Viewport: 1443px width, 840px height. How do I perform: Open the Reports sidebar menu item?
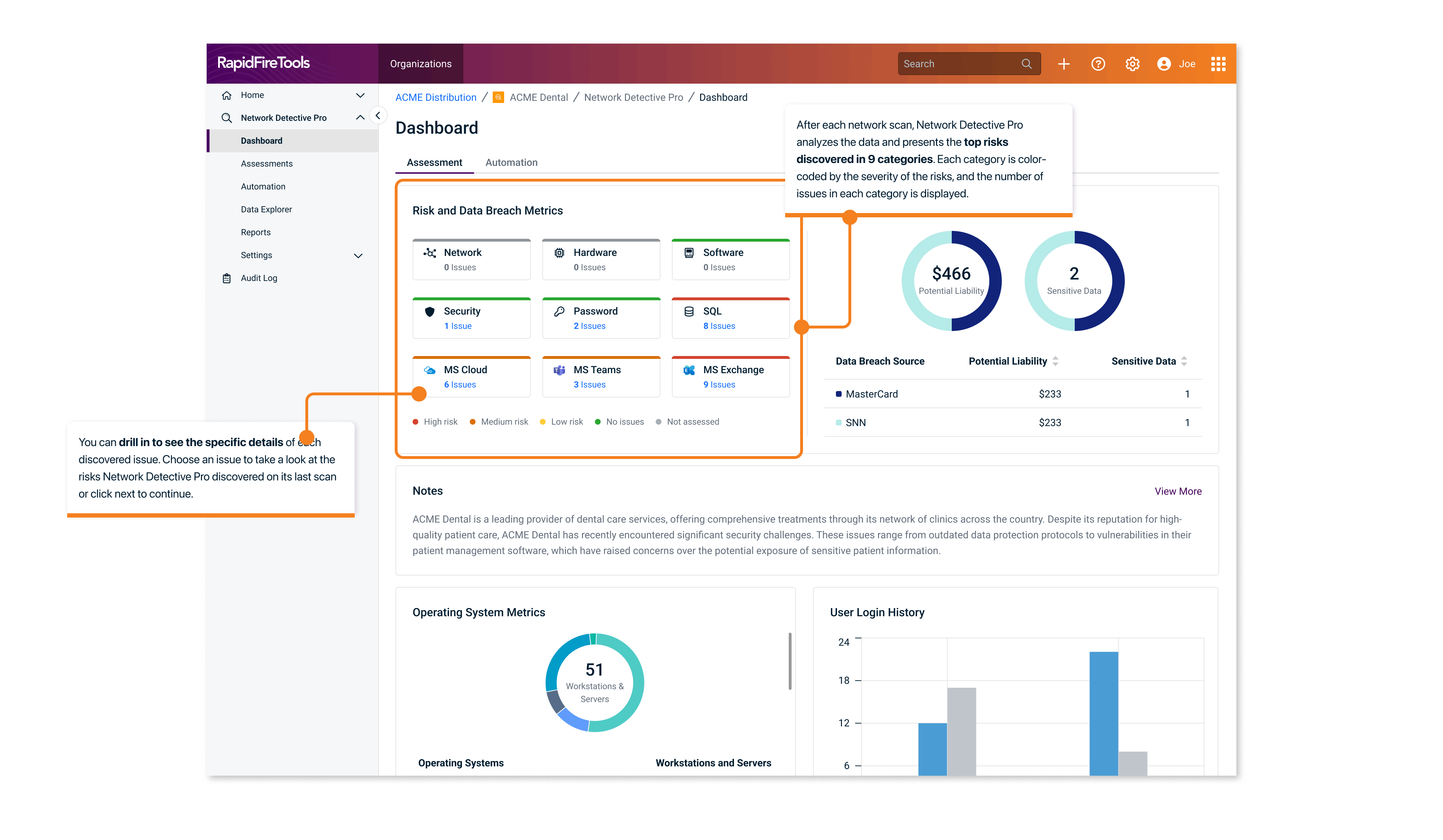[256, 232]
